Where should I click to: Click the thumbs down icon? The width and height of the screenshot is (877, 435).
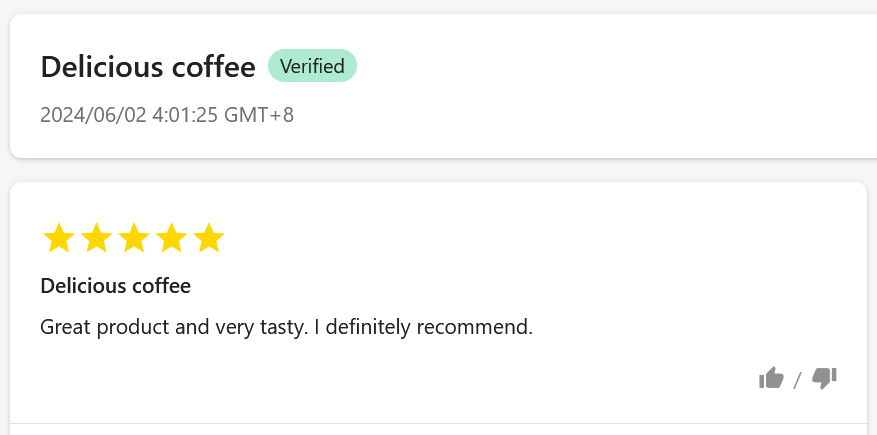point(824,378)
